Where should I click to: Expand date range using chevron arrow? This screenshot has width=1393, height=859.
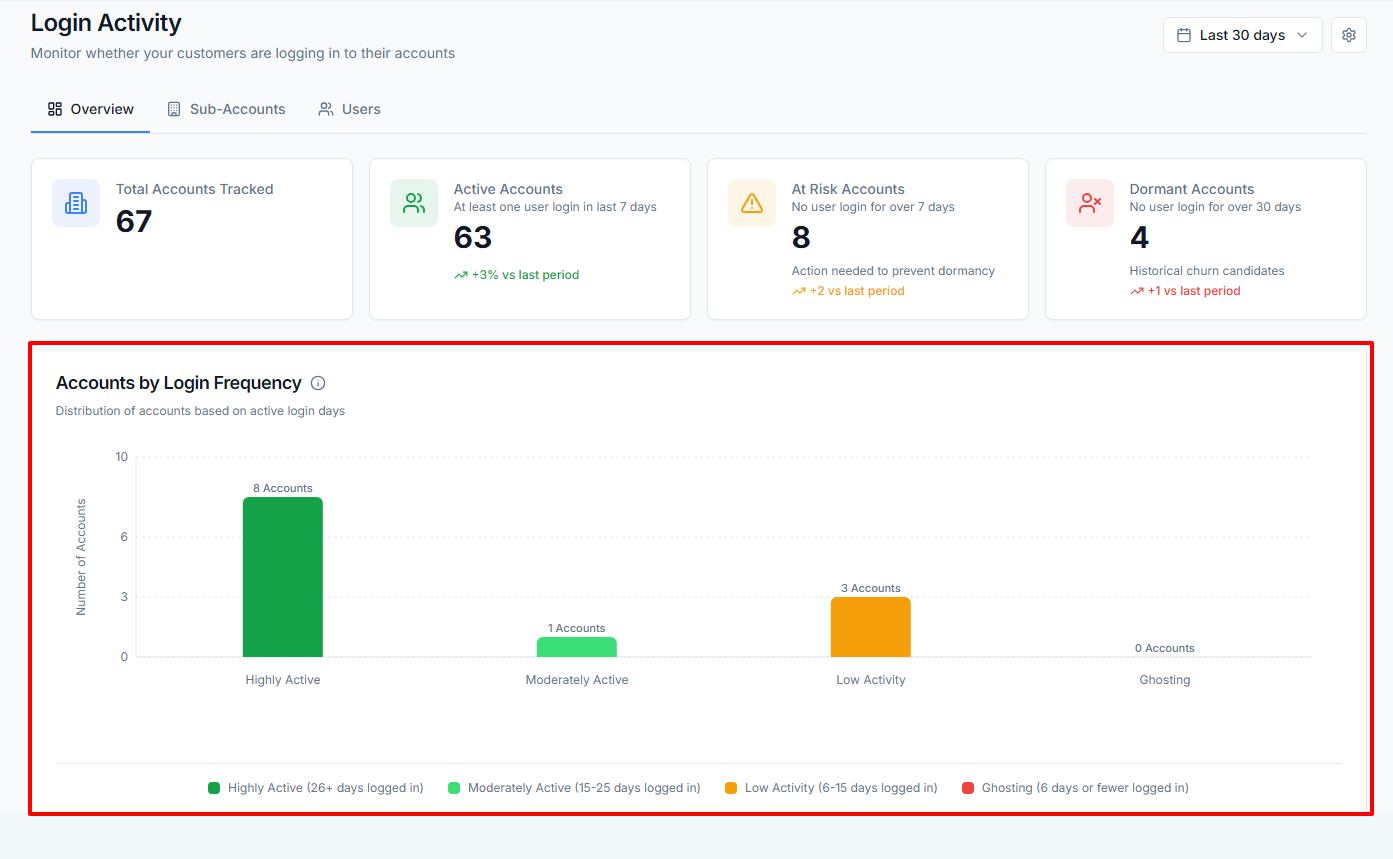tap(1302, 35)
